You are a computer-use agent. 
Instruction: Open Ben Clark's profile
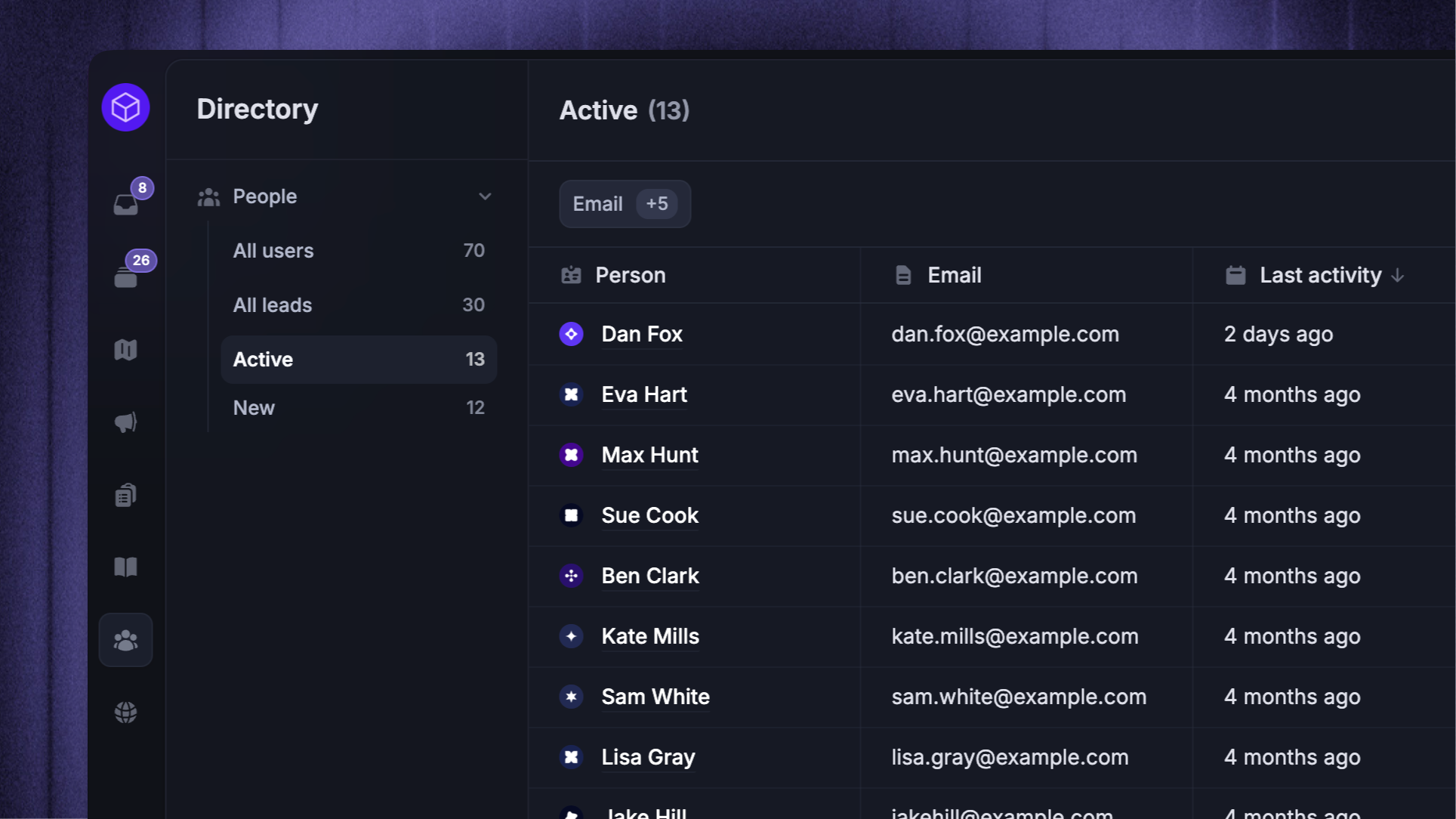[650, 576]
